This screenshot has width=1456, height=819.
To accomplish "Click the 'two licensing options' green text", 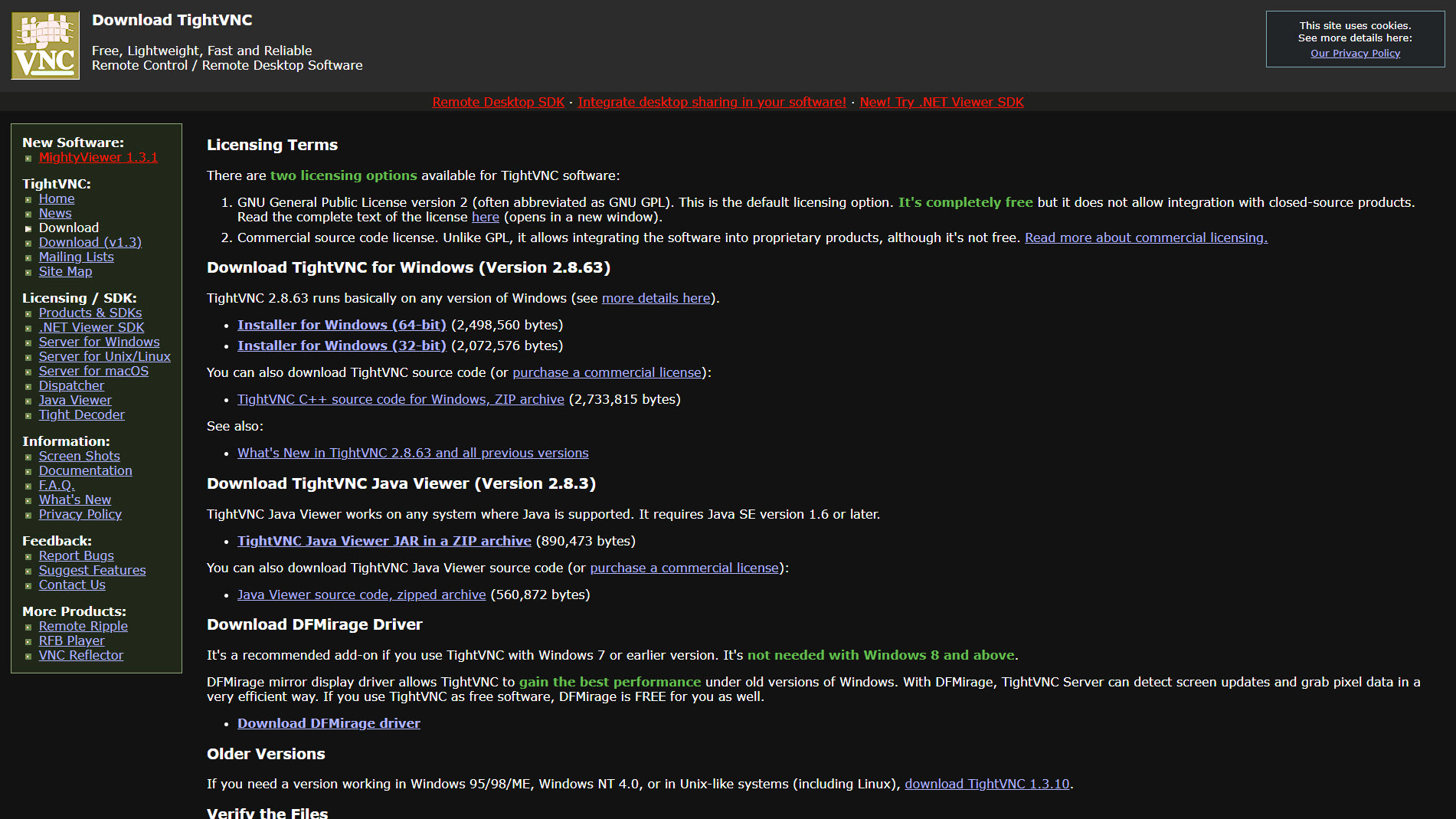I will click(344, 175).
